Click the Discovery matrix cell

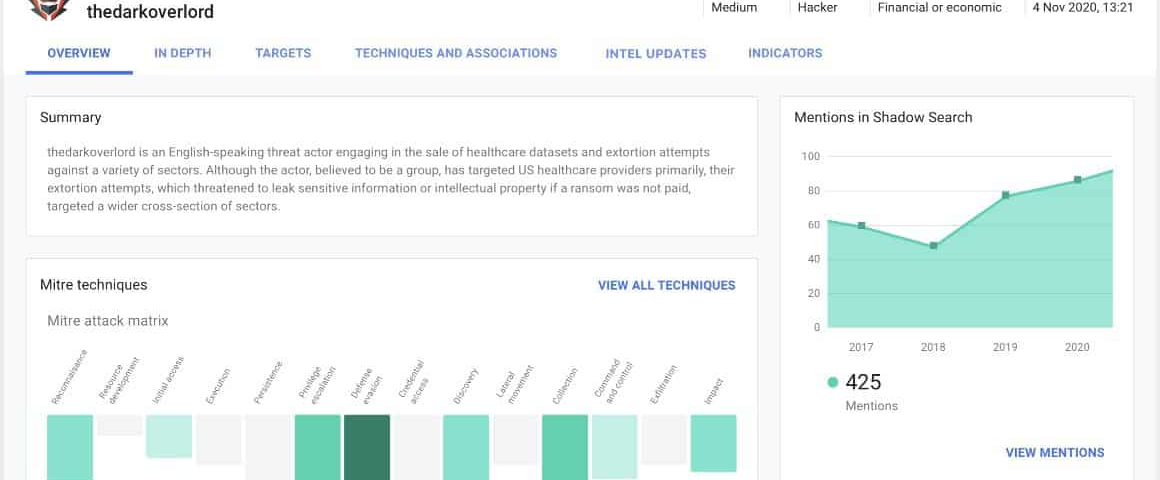coord(466,447)
